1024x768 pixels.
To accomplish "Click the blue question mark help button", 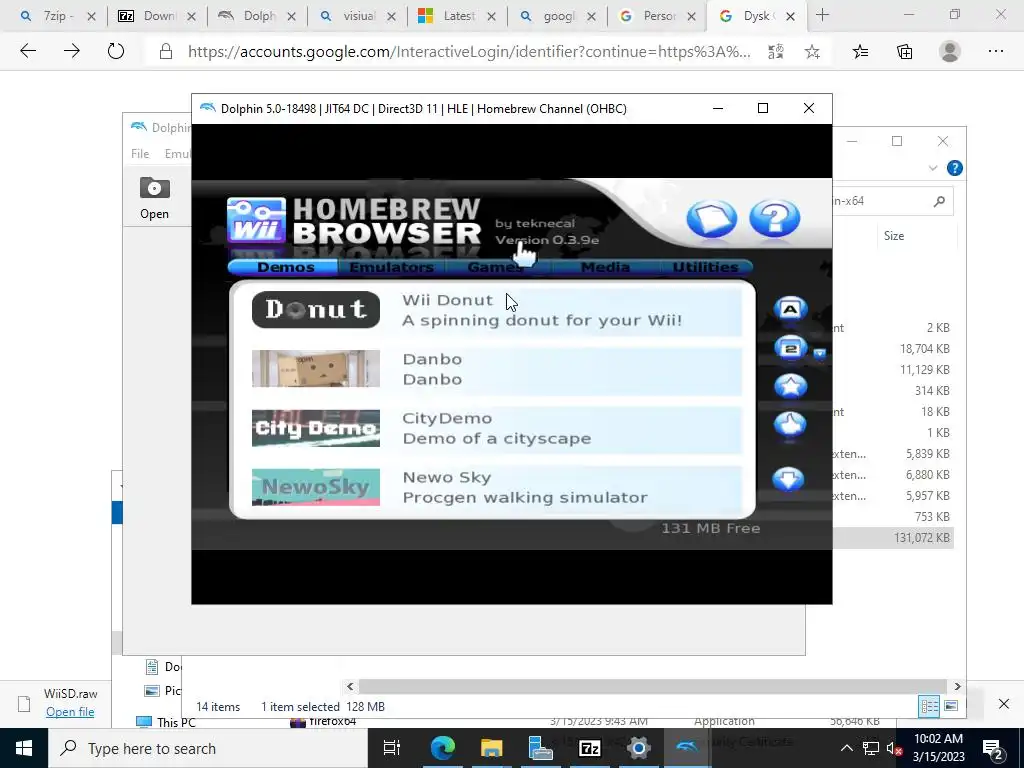I will pyautogui.click(x=775, y=218).
